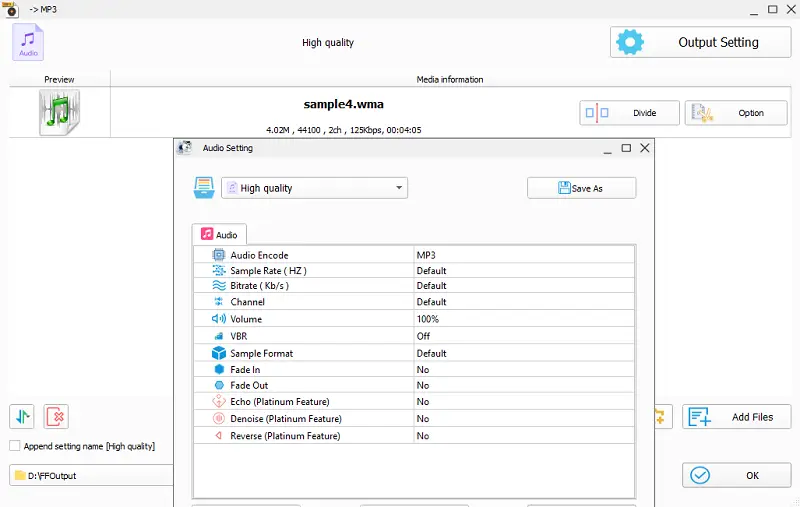
Task: Click the Echo feature icon
Action: (x=219, y=401)
